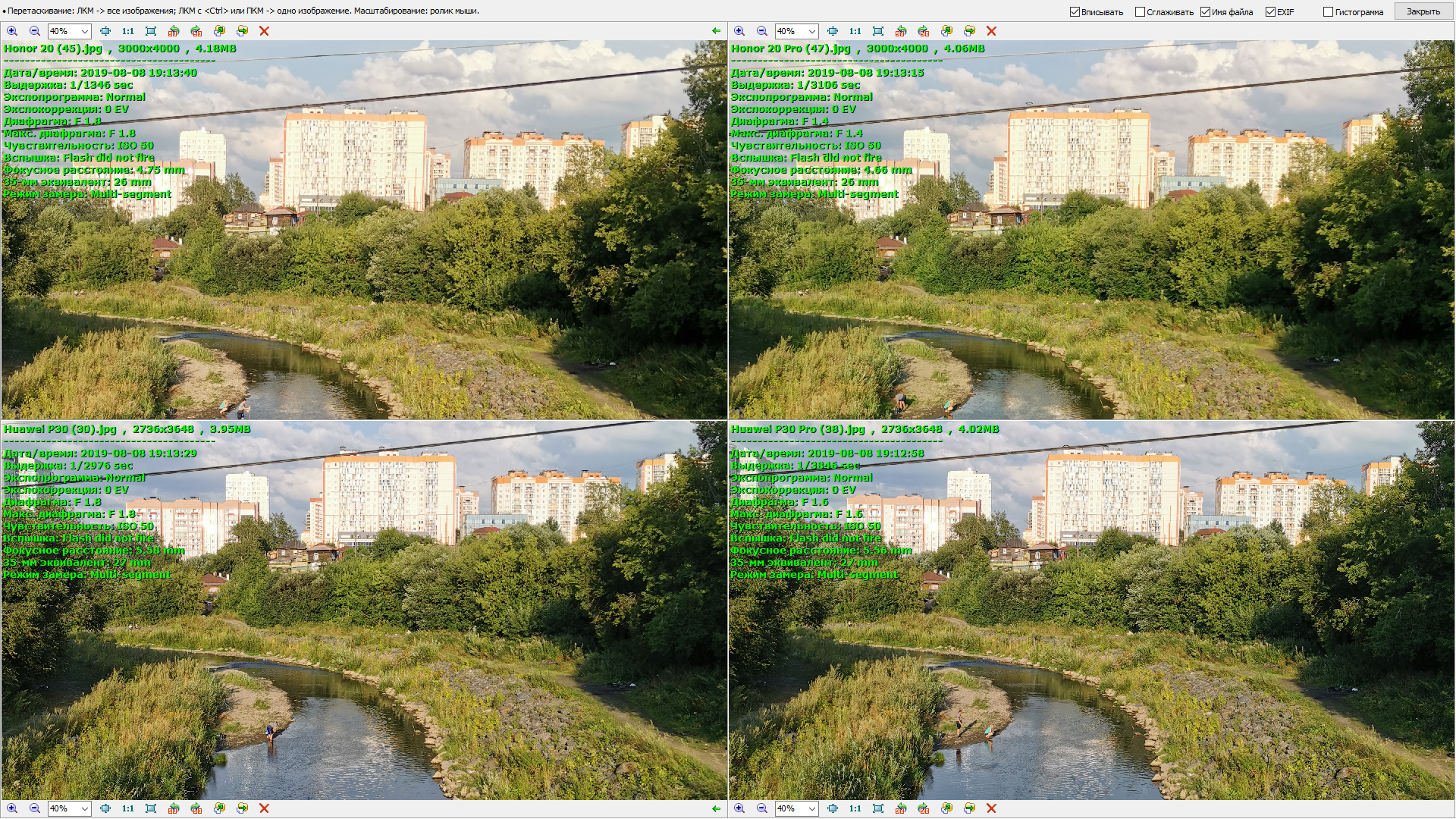Click 'Выдержка: 1/1346 sec' EXIF text
This screenshot has width=1456, height=819.
click(x=68, y=85)
